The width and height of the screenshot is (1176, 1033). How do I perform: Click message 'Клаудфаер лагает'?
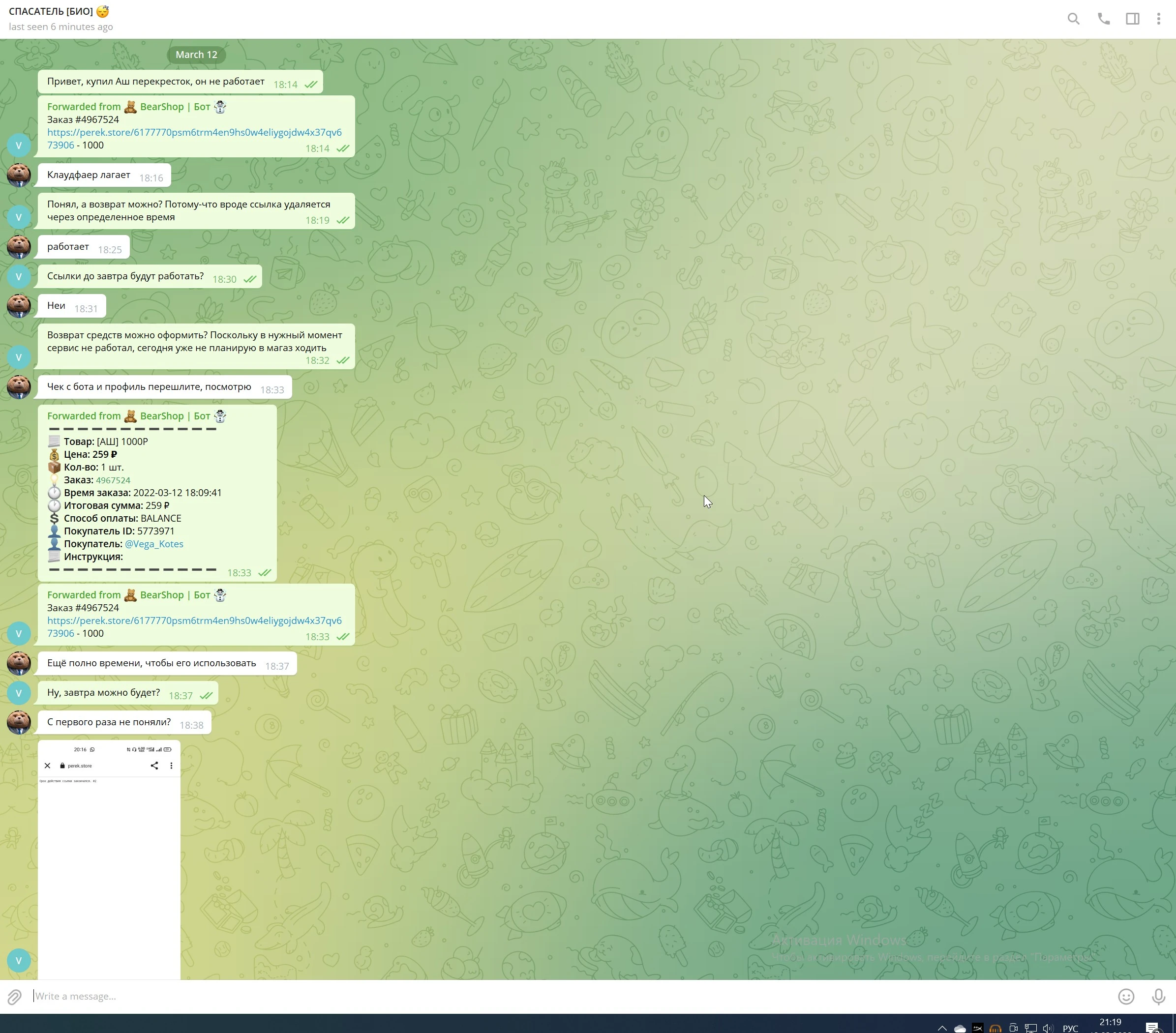(x=104, y=176)
